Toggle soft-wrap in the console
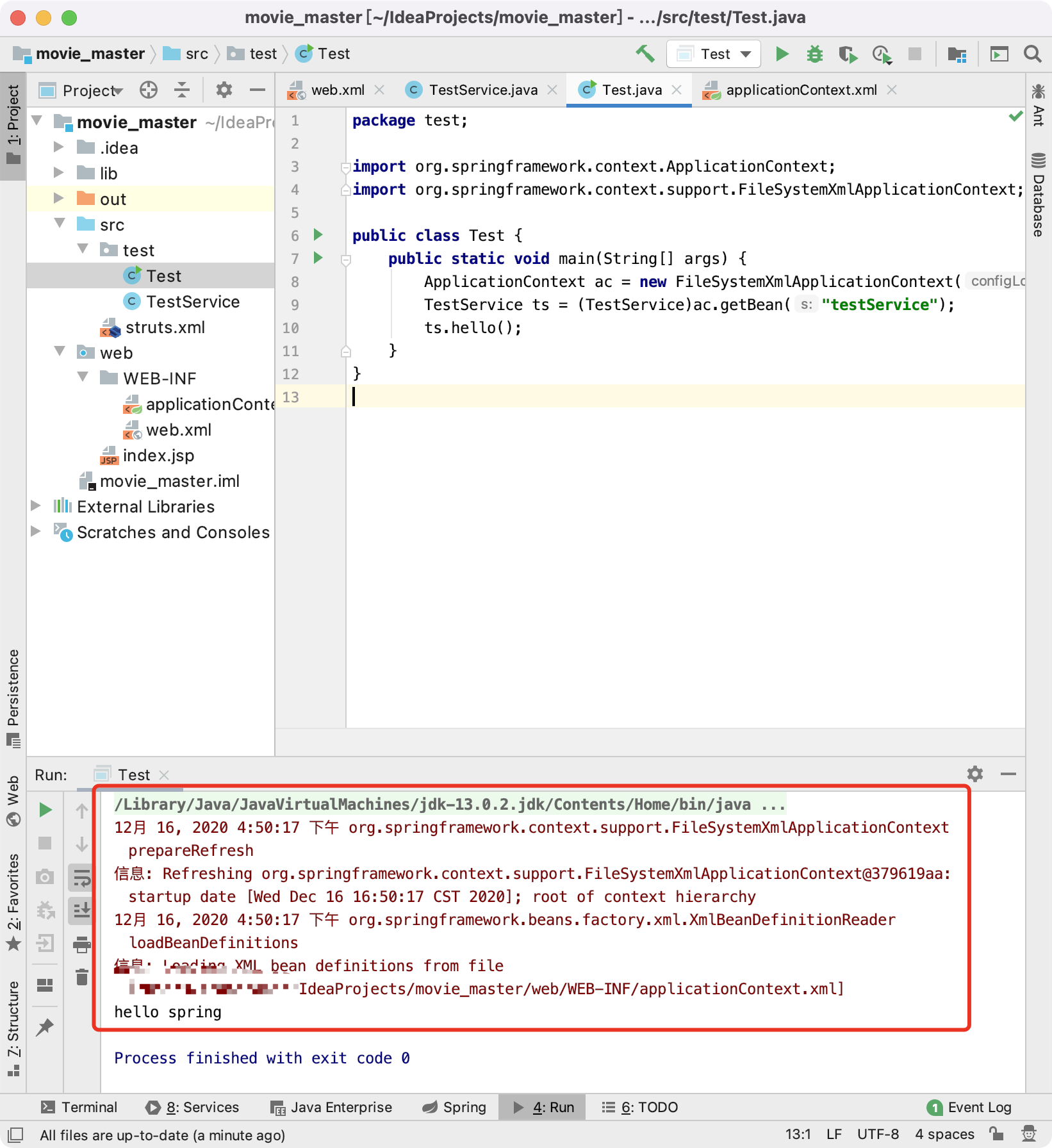 82,878
